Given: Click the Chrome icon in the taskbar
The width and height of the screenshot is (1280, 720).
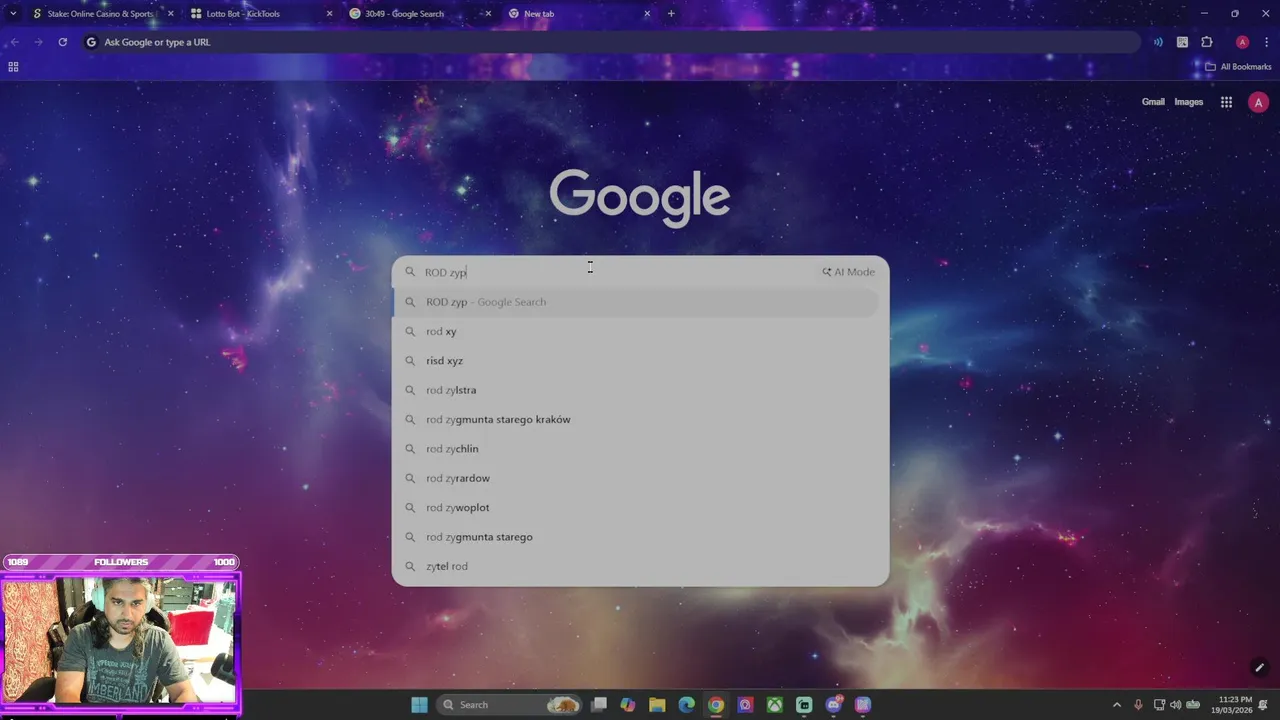Looking at the screenshot, I should point(716,705).
